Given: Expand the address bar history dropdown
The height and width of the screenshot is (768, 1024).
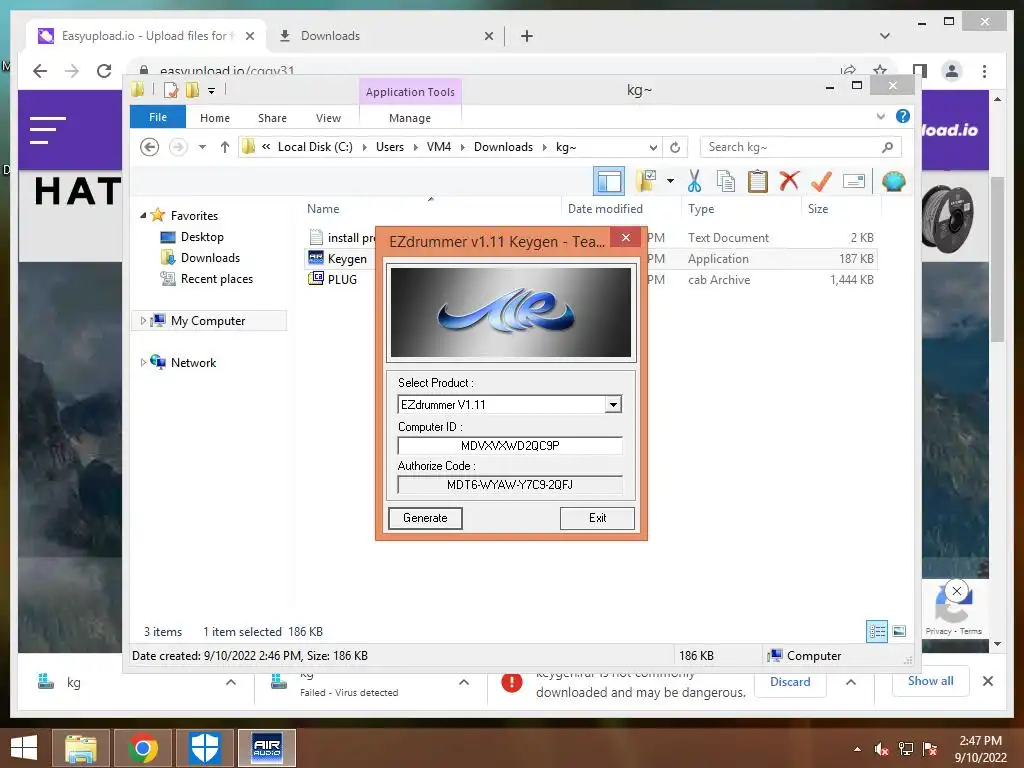Looking at the screenshot, I should (653, 147).
